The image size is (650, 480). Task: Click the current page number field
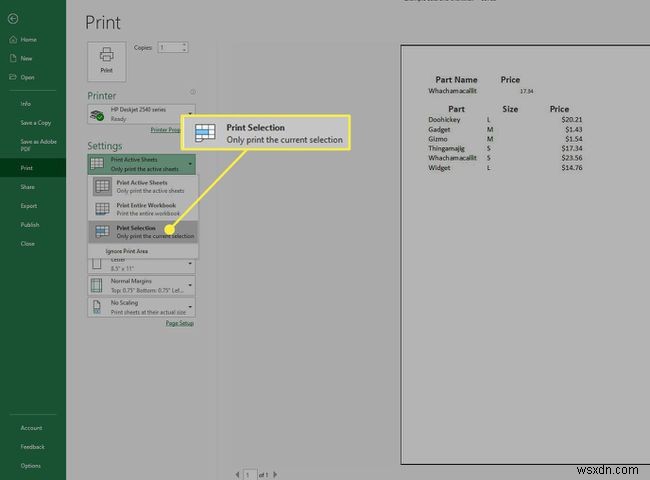point(250,475)
